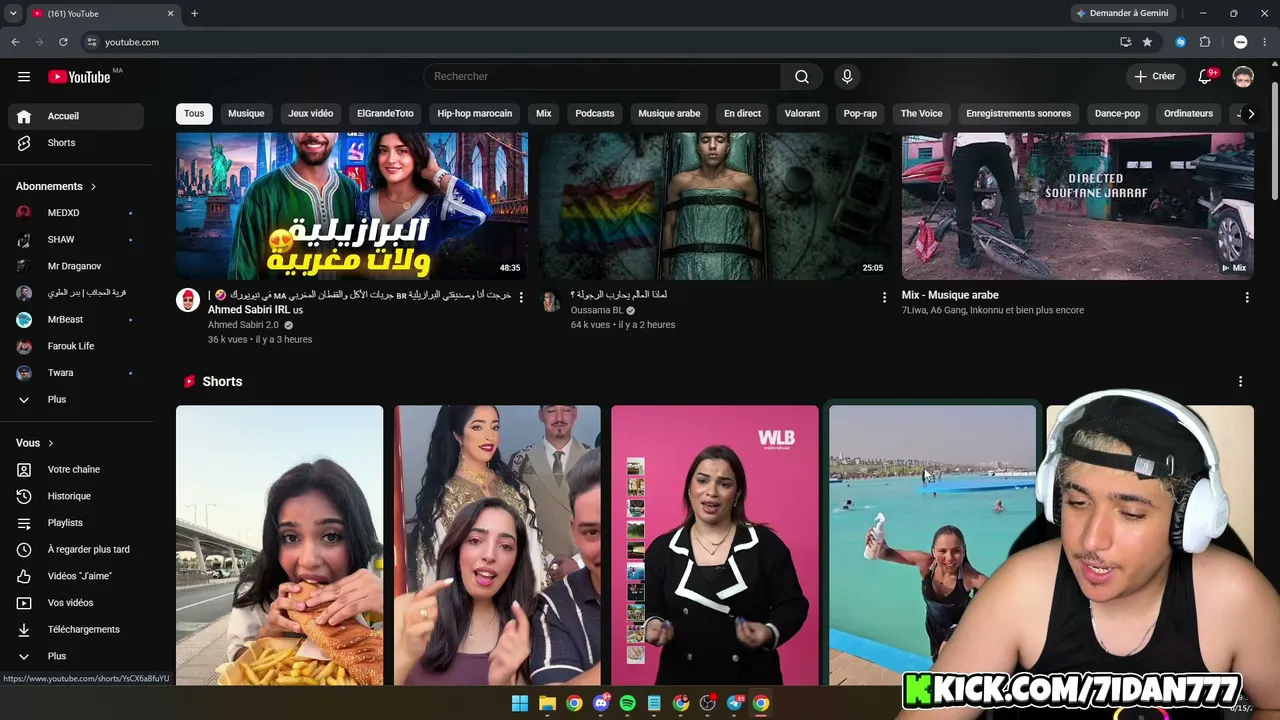Select the Hip-hop marocain chip
Image resolution: width=1280 pixels, height=720 pixels.
click(475, 114)
